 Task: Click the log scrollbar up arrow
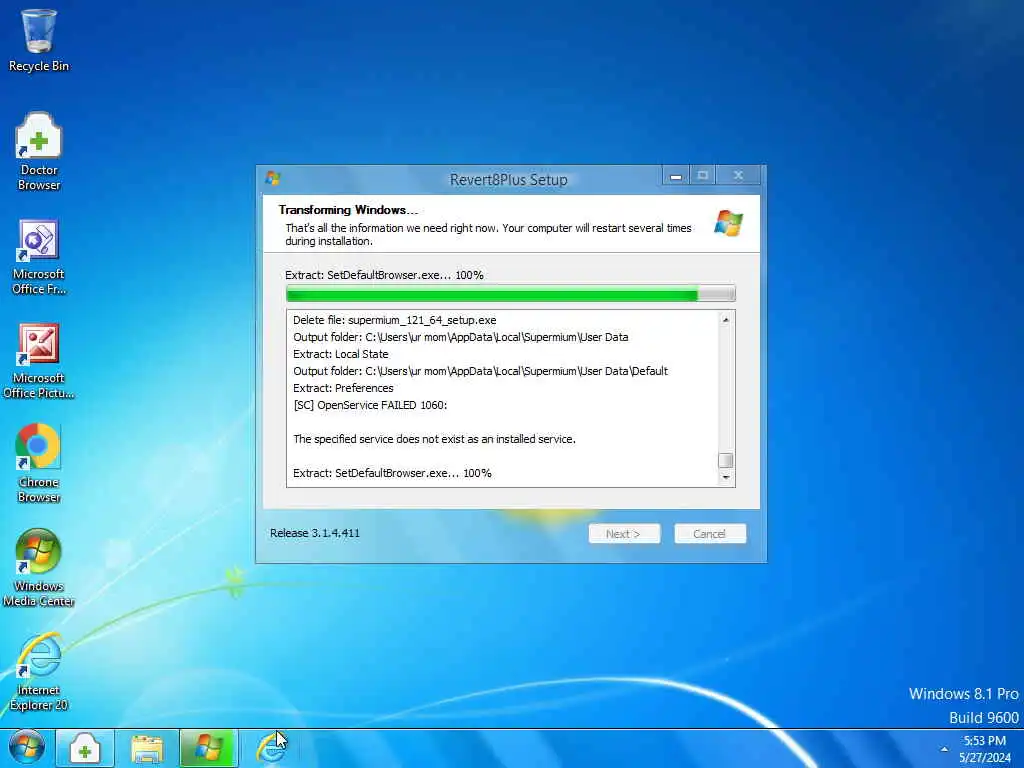tap(726, 319)
